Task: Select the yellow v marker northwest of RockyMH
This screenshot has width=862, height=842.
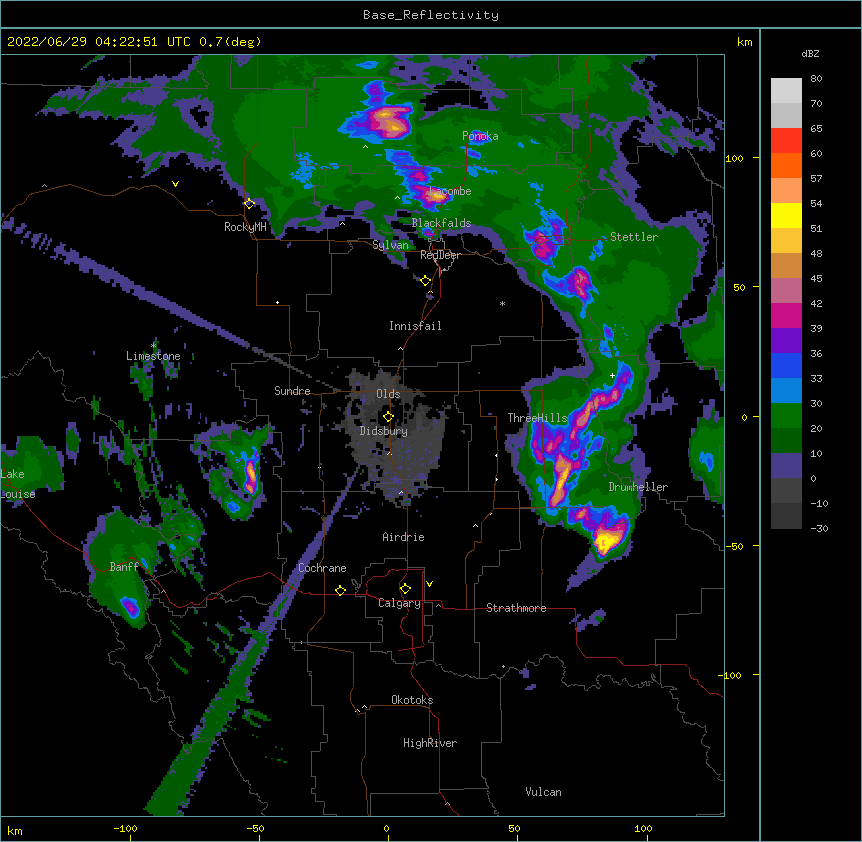Action: (x=175, y=184)
